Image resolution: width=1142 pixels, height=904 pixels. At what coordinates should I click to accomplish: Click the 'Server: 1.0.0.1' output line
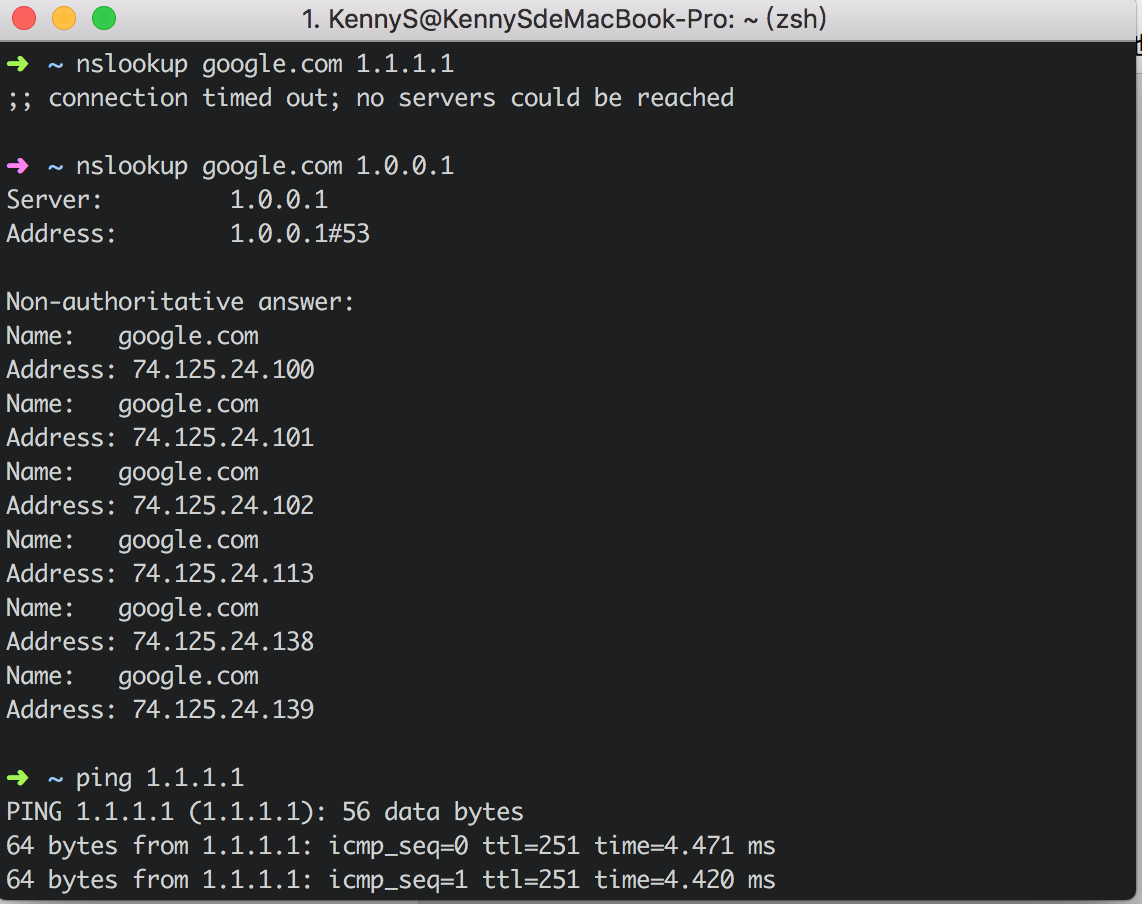tap(167, 200)
